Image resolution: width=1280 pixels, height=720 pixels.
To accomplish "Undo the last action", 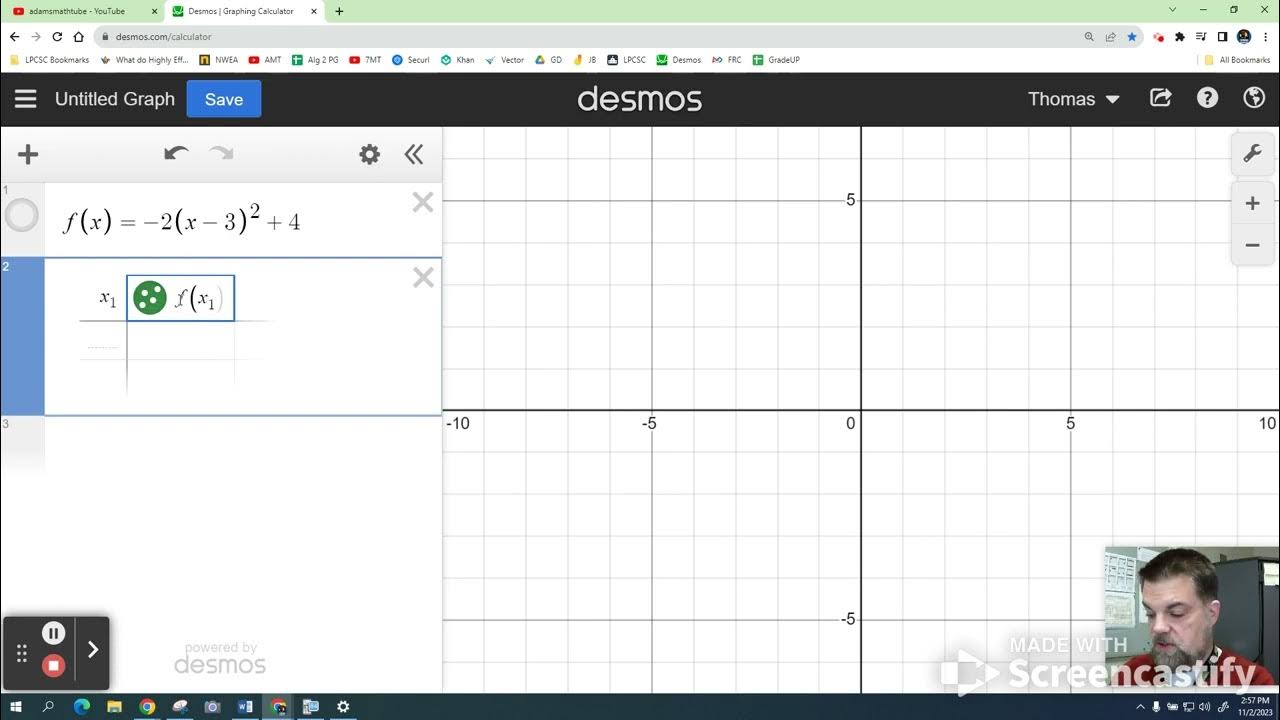I will [x=177, y=153].
